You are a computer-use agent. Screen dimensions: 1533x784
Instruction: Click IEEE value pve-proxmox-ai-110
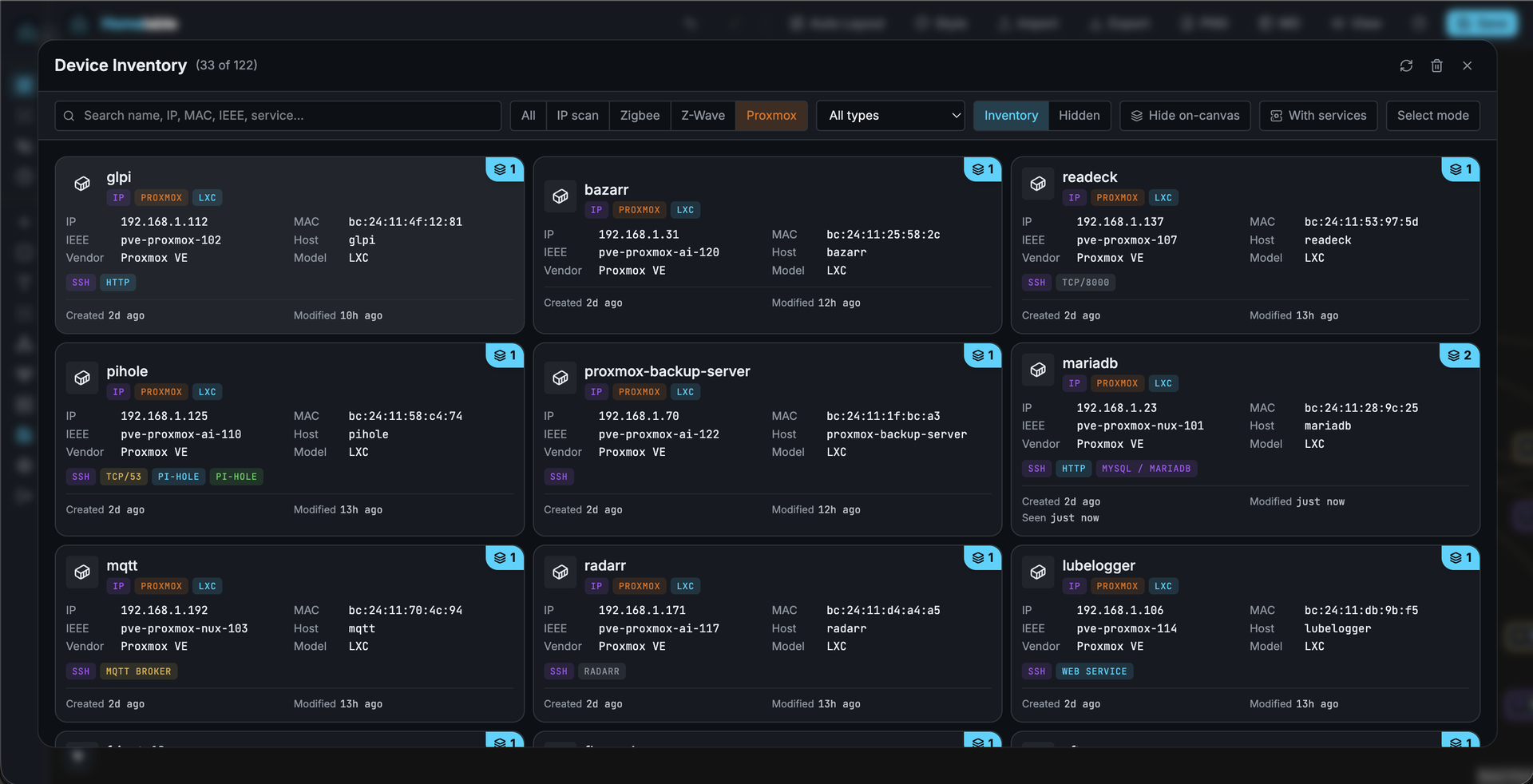(x=181, y=434)
